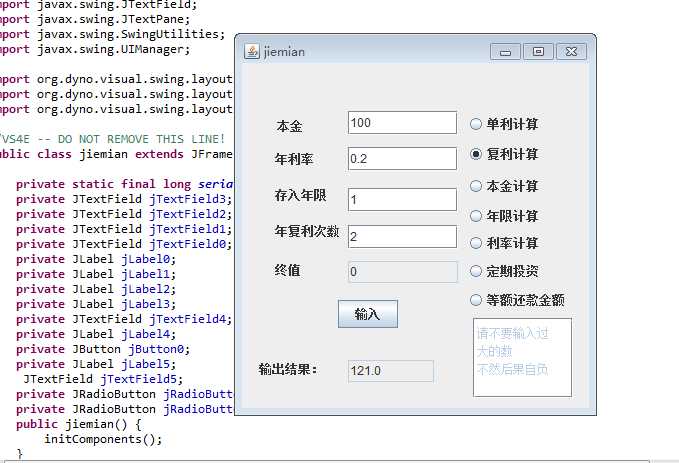Click the 输入 button
679x463 pixels.
[x=368, y=314]
